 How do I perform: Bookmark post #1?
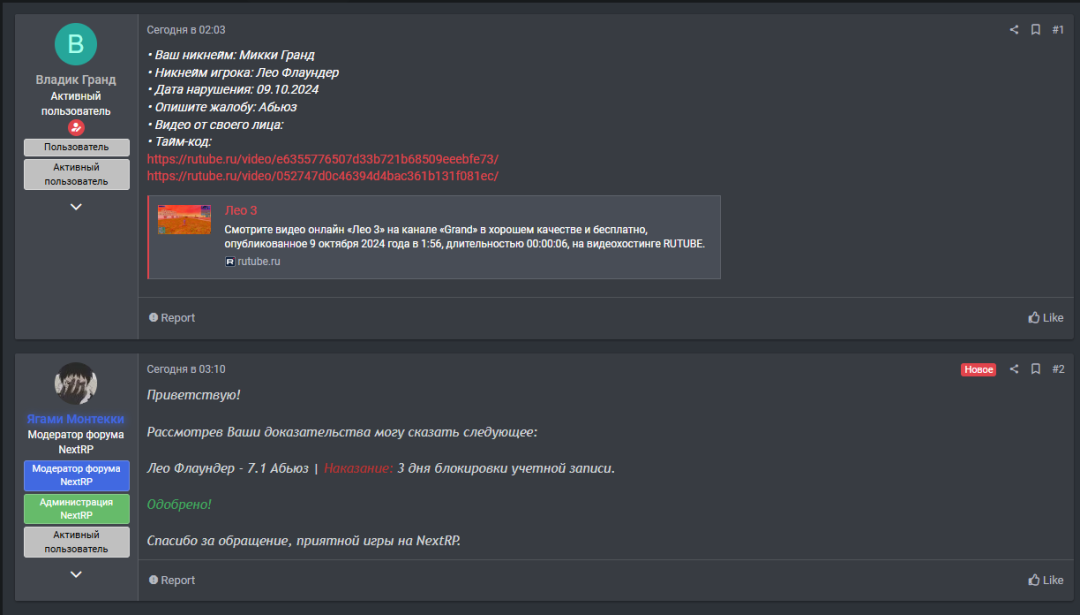pyautogui.click(x=1035, y=30)
